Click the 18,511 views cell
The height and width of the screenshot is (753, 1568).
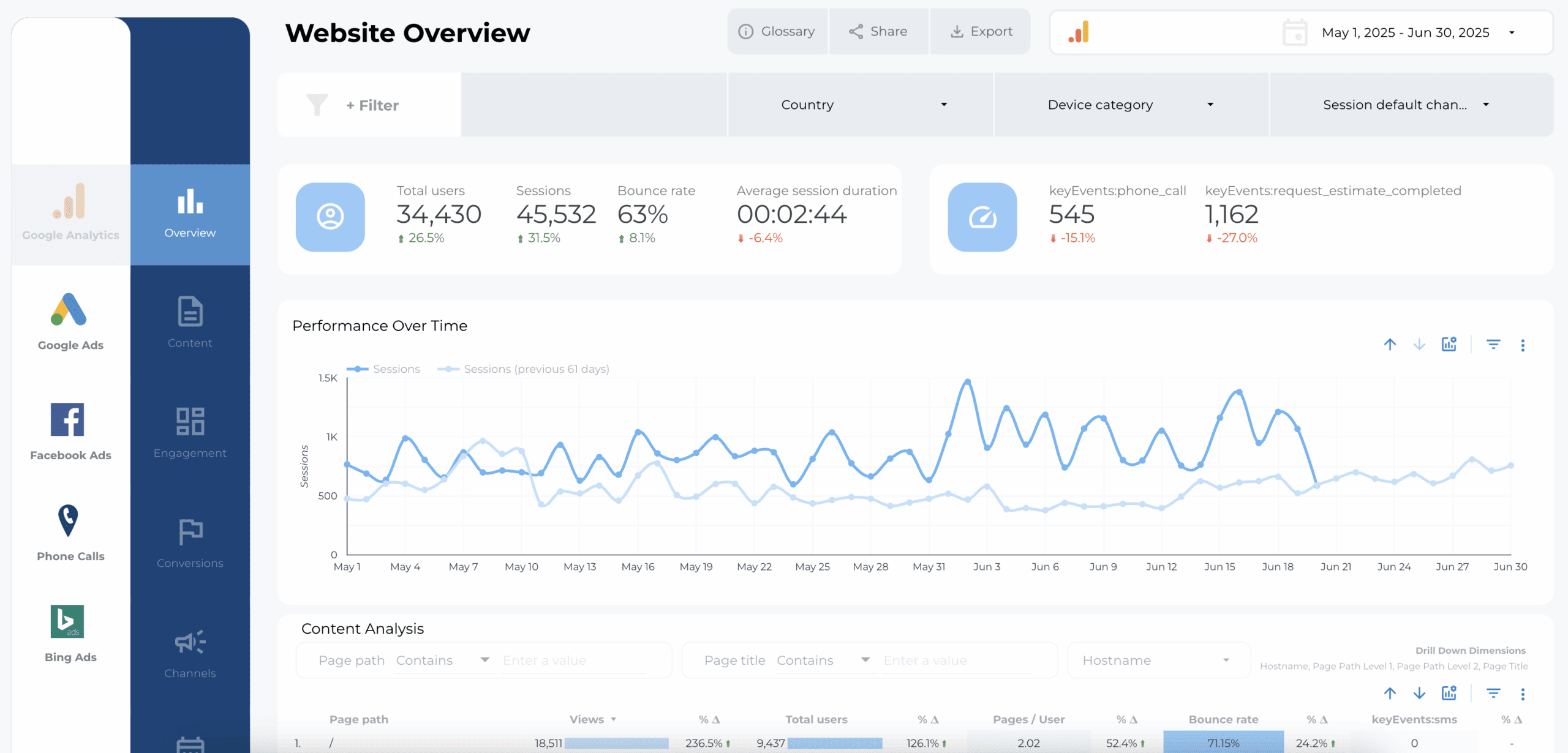pyautogui.click(x=548, y=743)
